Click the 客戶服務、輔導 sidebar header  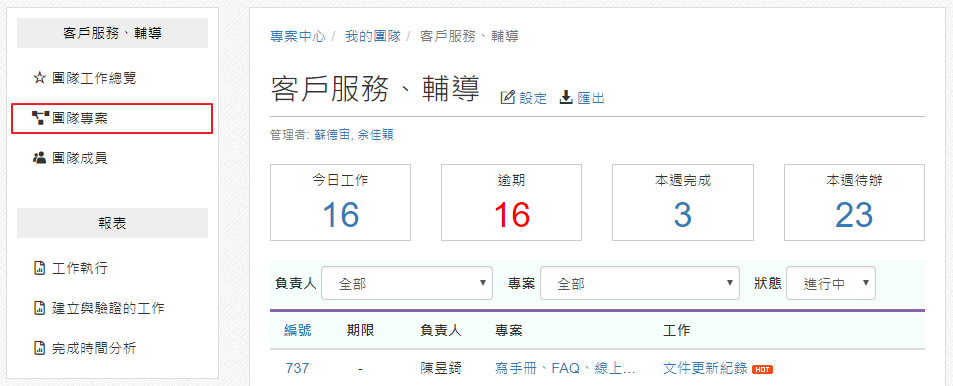112,33
